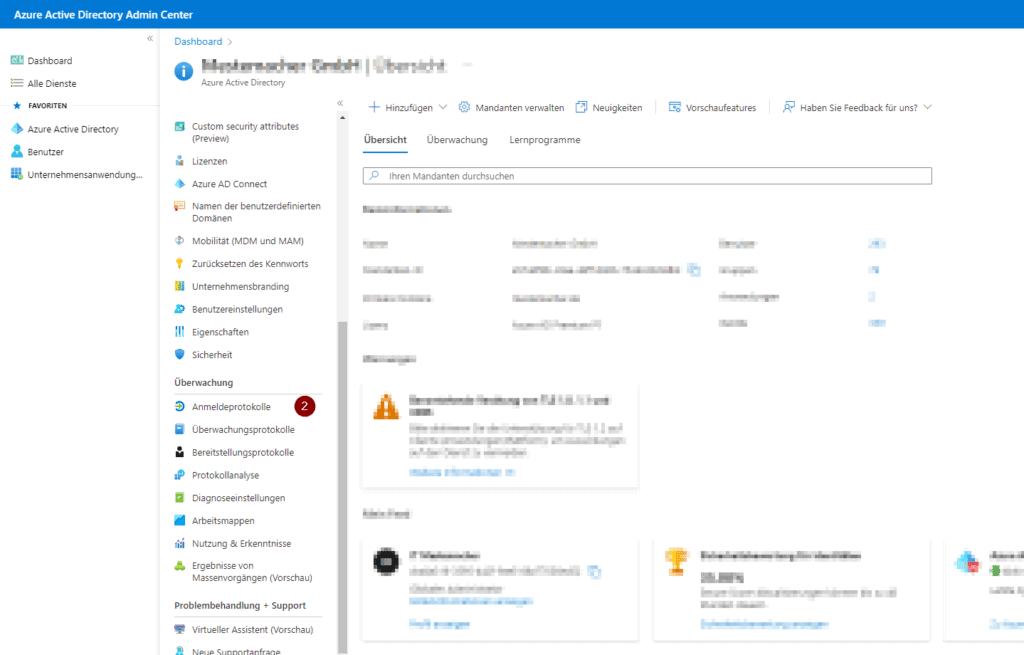Click the Eigenschaften bars icon
The height and width of the screenshot is (655, 1024).
click(x=180, y=332)
